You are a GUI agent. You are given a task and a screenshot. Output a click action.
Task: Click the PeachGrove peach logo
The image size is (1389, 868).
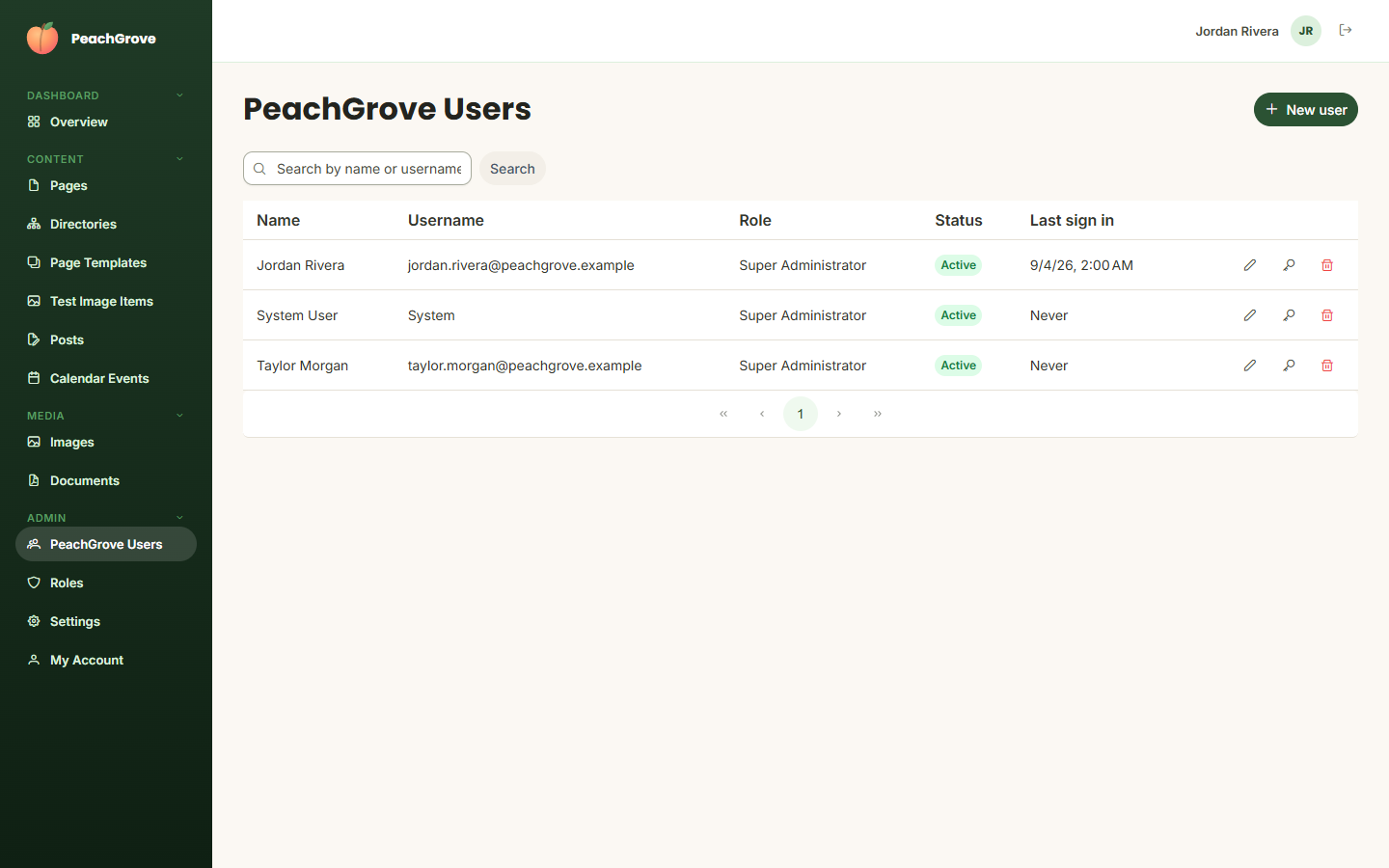(42, 38)
